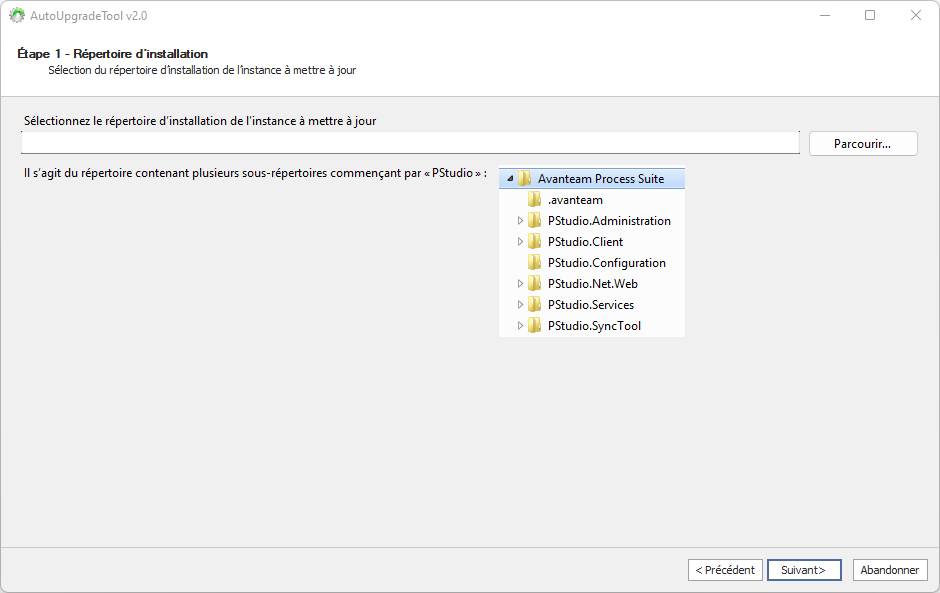This screenshot has height=593, width=940.
Task: Click the PStudio.Administration folder icon
Action: tap(534, 221)
